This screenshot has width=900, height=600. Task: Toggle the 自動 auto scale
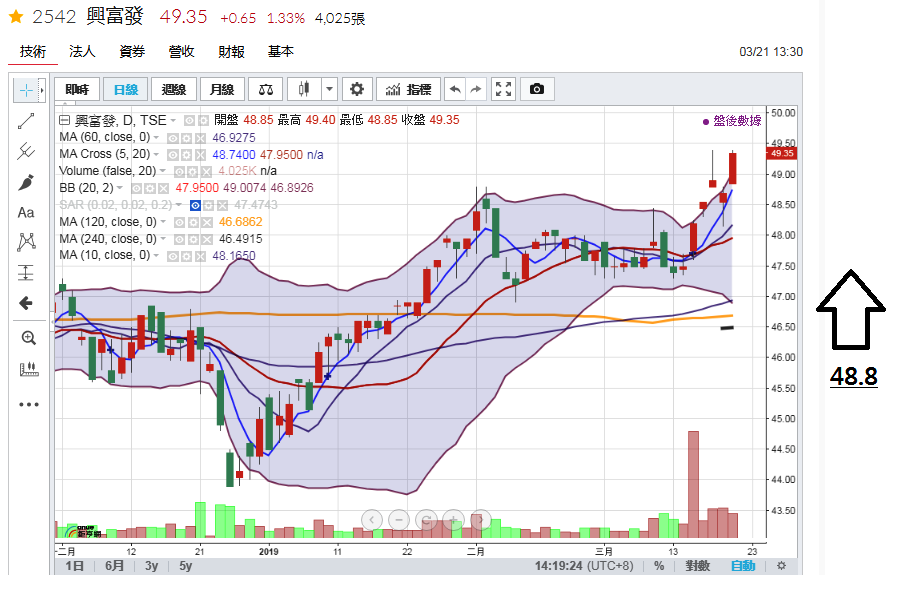743,566
